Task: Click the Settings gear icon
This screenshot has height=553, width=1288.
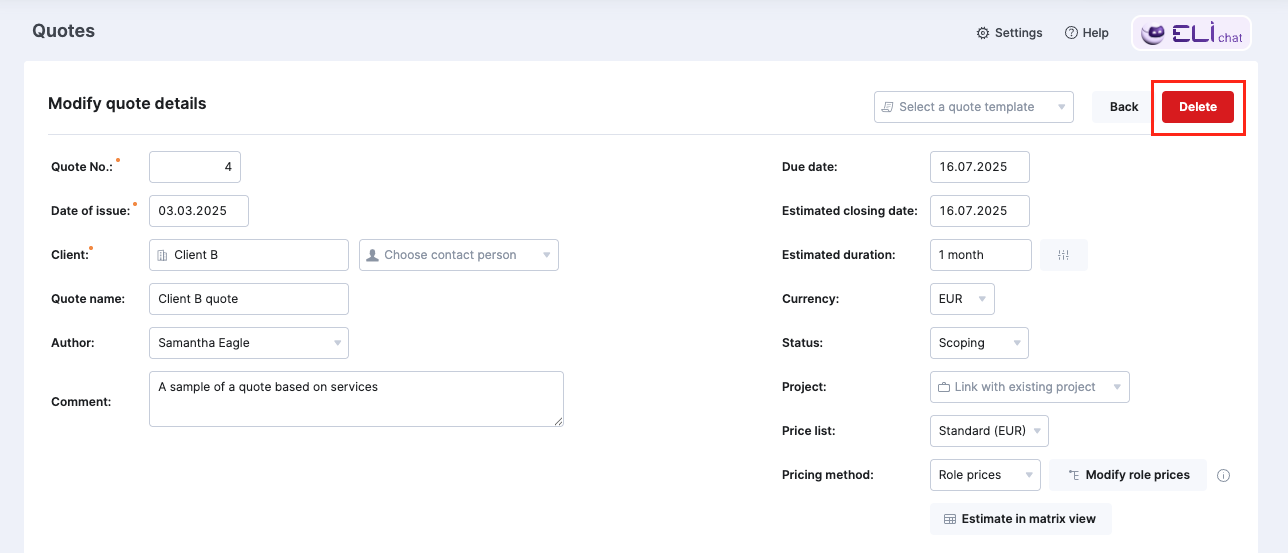Action: coord(983,33)
